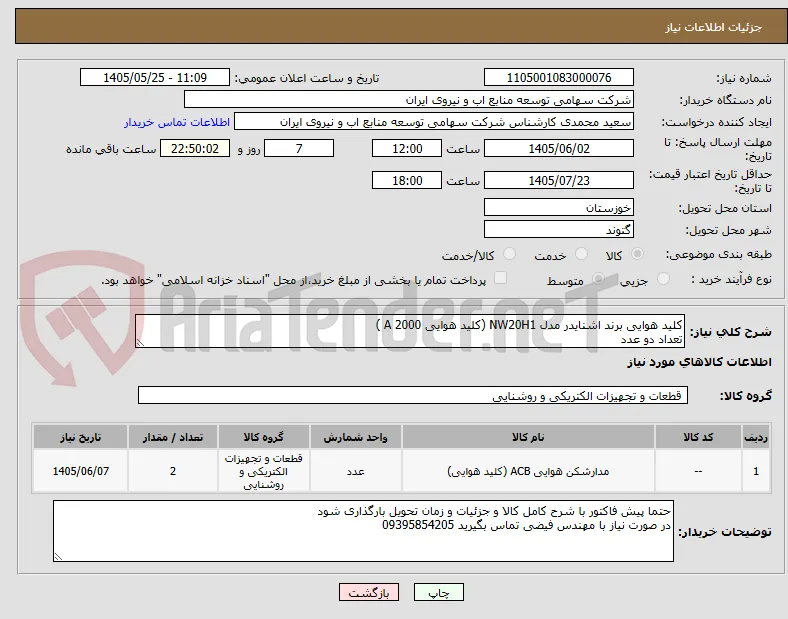Click the buyer organization name field

click(409, 99)
